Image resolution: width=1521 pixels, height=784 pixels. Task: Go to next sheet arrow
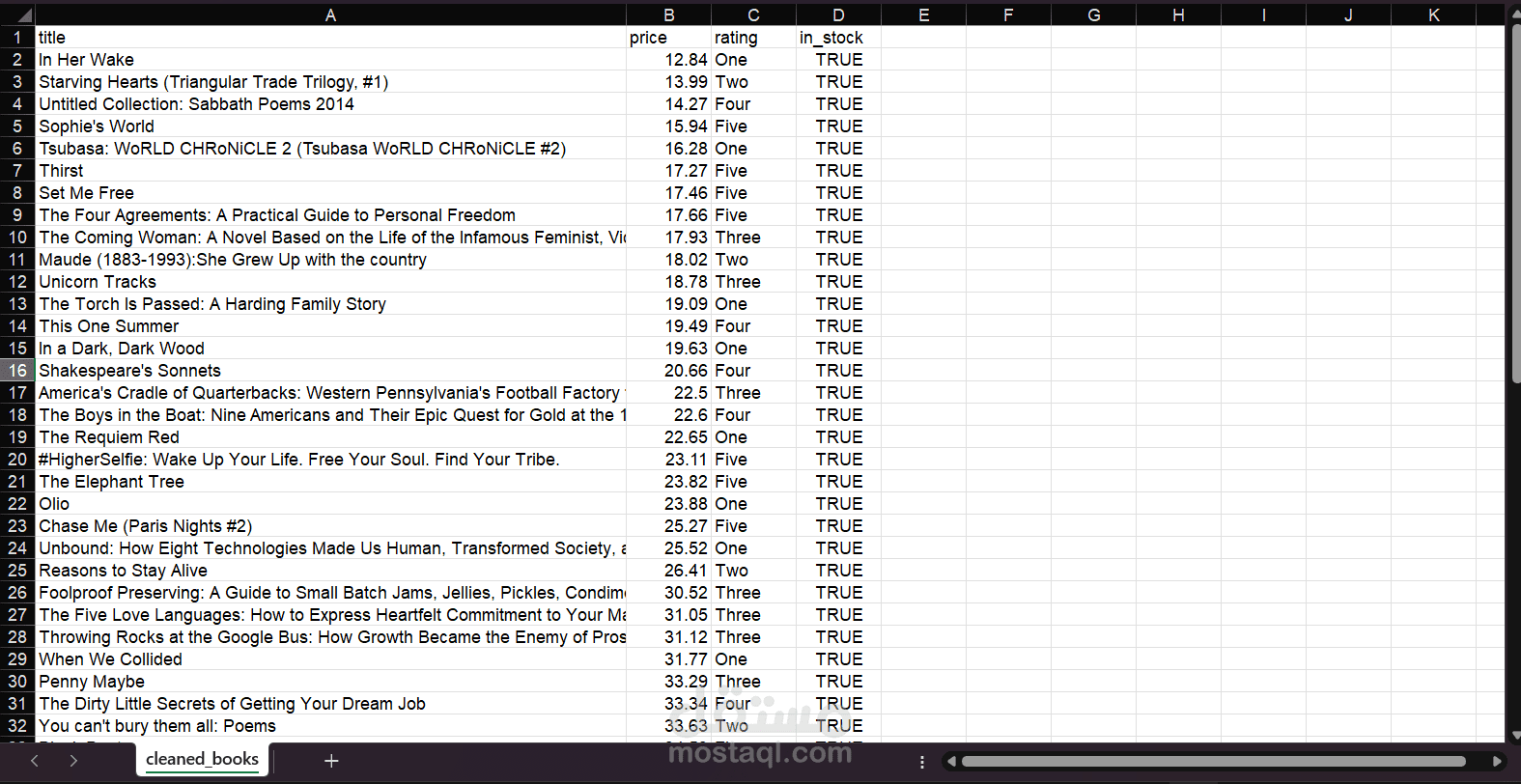(x=73, y=761)
